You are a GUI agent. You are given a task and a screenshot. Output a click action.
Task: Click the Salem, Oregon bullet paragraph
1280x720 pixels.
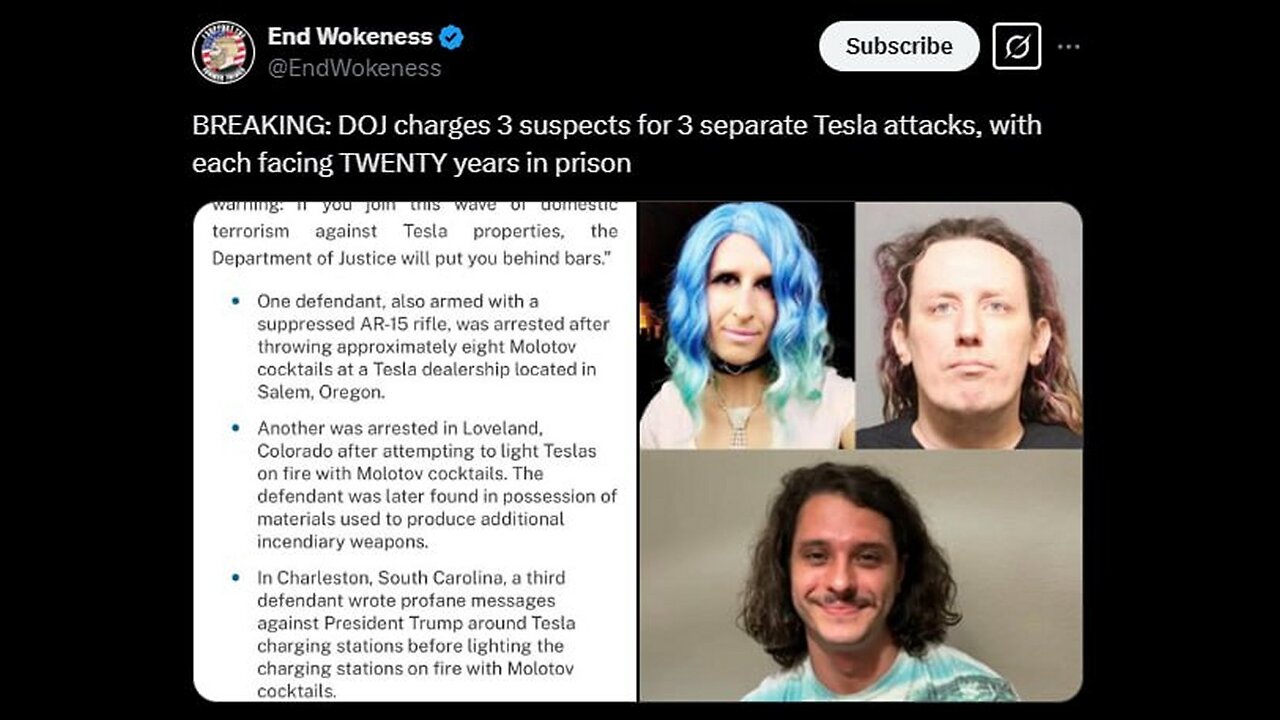(433, 346)
